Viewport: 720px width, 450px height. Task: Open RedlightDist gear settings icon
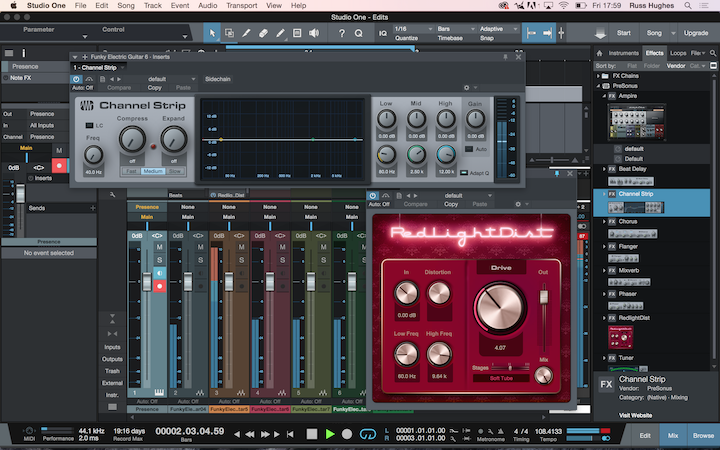pos(518,204)
